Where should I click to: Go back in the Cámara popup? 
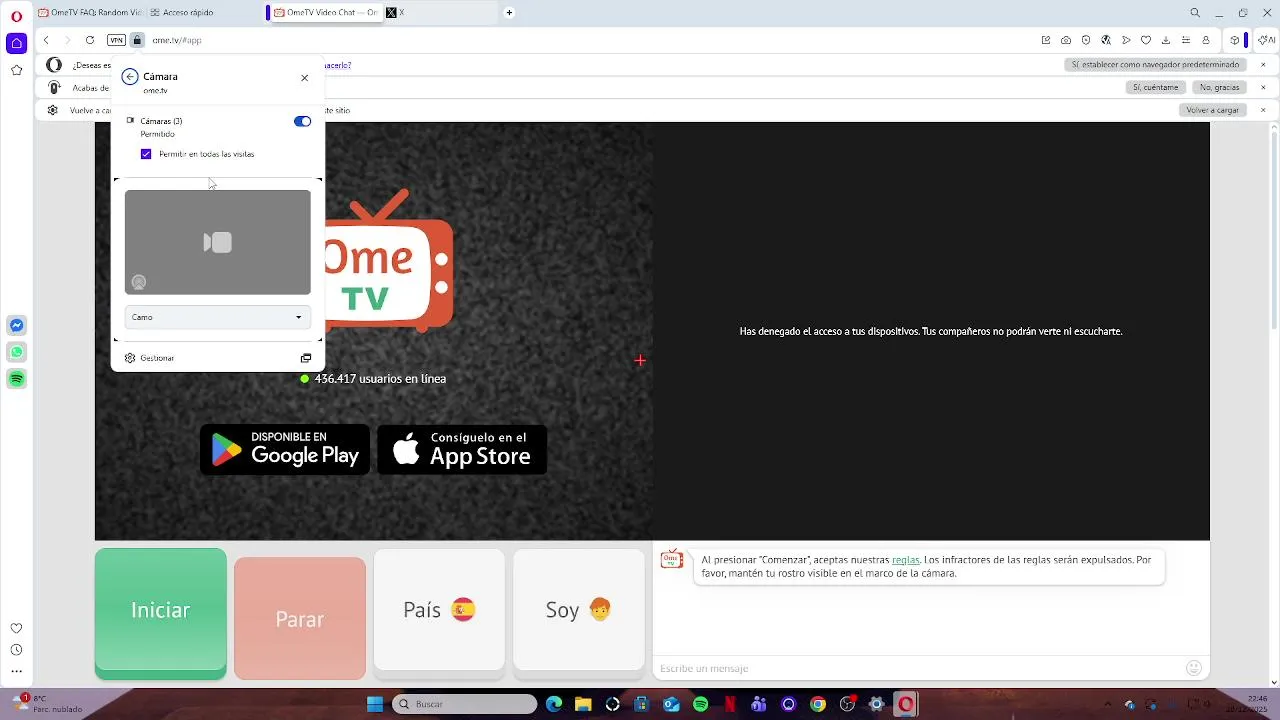pyautogui.click(x=130, y=77)
